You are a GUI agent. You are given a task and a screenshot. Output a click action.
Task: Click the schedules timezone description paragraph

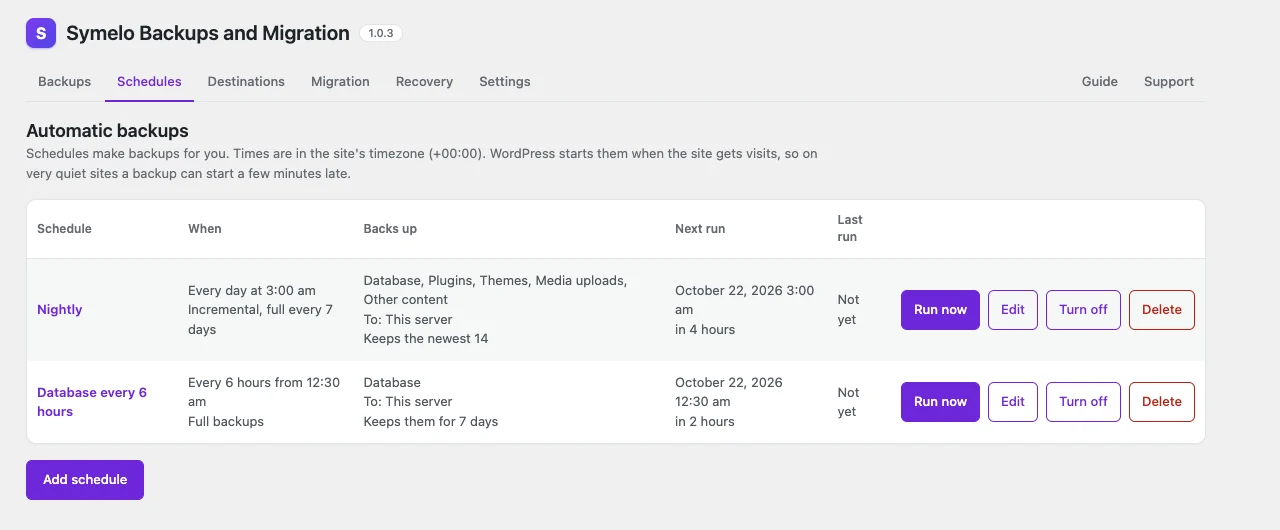[422, 164]
